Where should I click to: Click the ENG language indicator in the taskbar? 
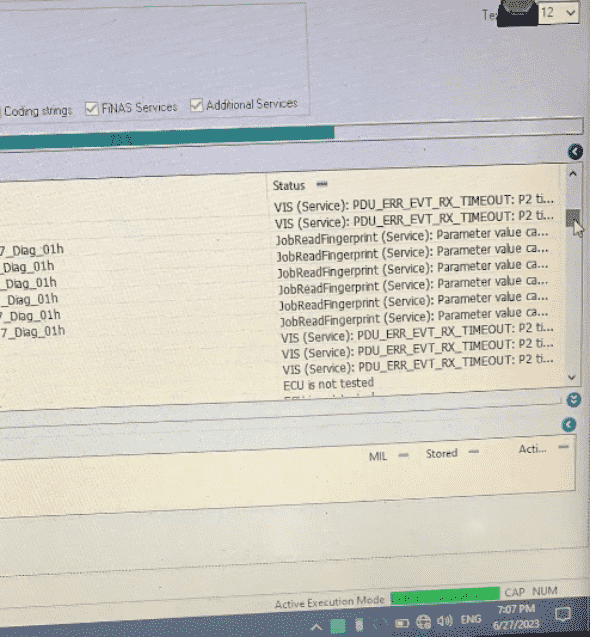(471, 620)
